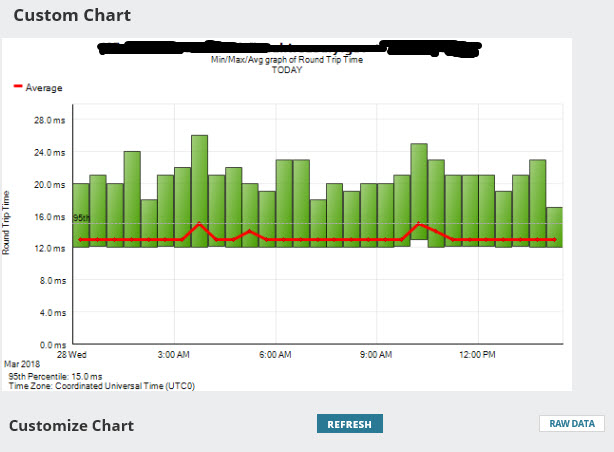614x452 pixels.
Task: Click the 12.0 ms y-axis label
Action: [50, 248]
